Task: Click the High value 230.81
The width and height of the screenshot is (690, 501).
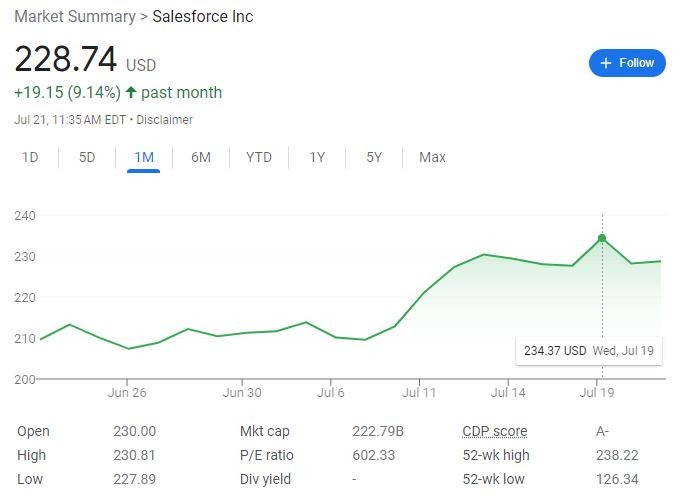Action: click(x=134, y=455)
